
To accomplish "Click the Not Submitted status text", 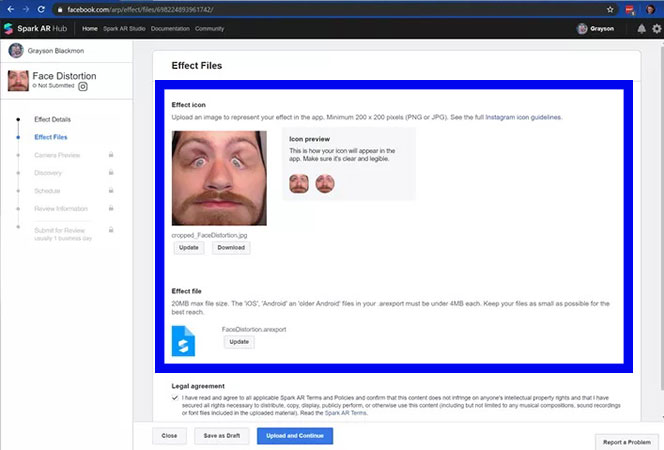I will click(56, 86).
